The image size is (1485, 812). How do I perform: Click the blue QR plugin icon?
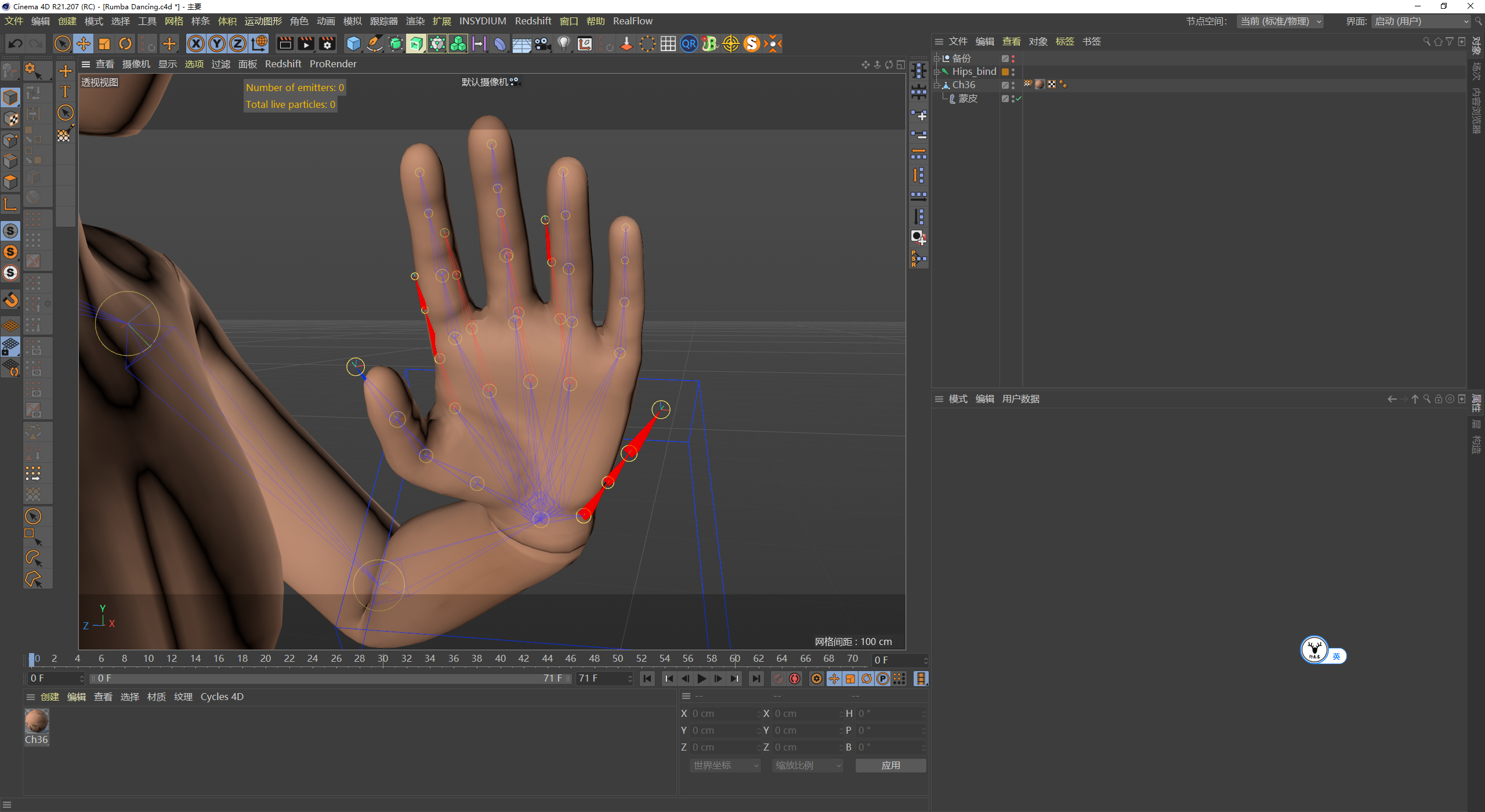point(689,43)
